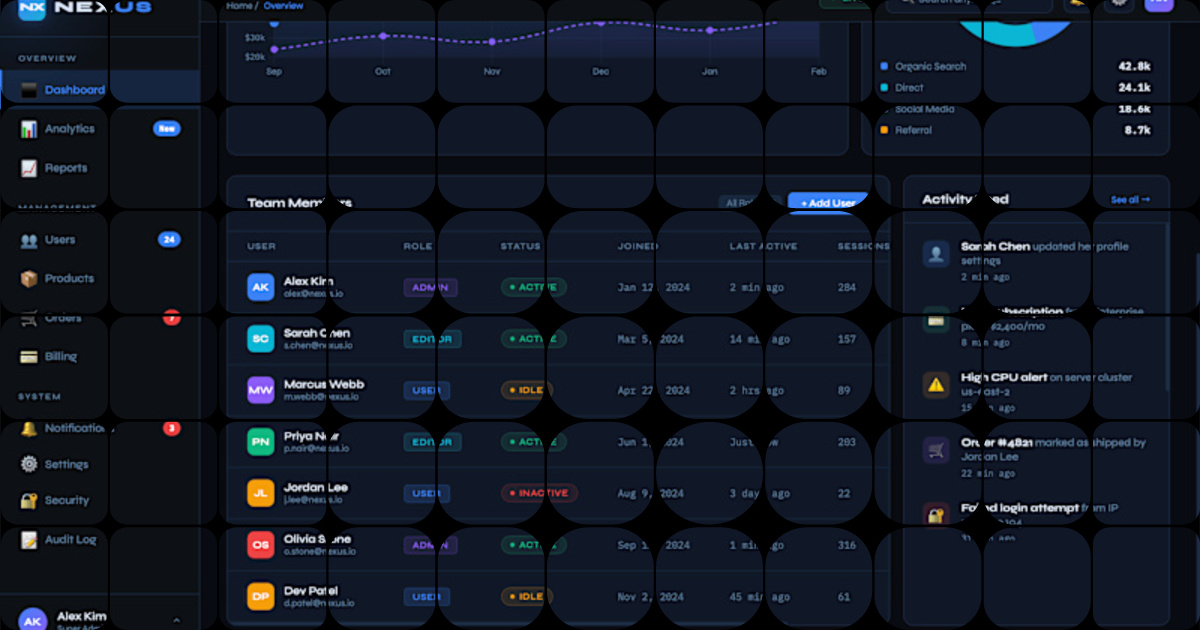Click the bell icon in the top bar
The width and height of the screenshot is (1200, 630).
tap(1077, 3)
